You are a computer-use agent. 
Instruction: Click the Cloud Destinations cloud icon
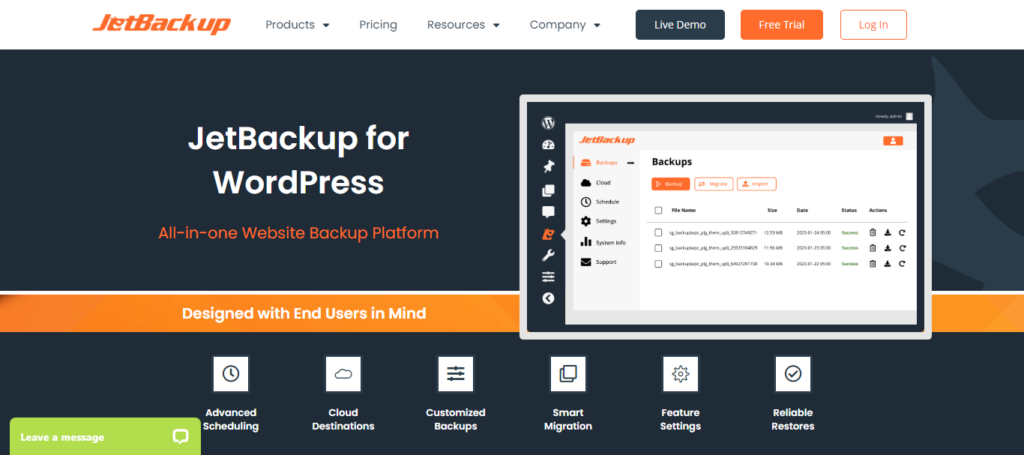click(343, 373)
